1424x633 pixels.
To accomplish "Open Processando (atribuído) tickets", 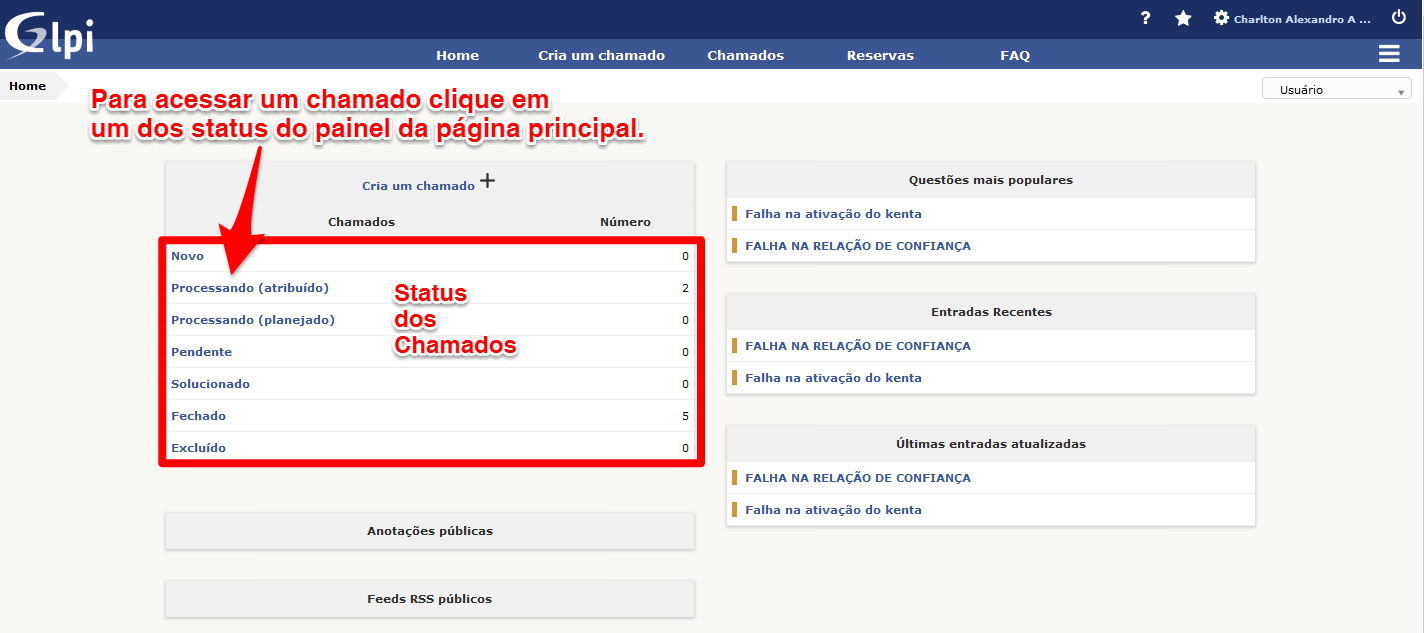I will (x=250, y=288).
